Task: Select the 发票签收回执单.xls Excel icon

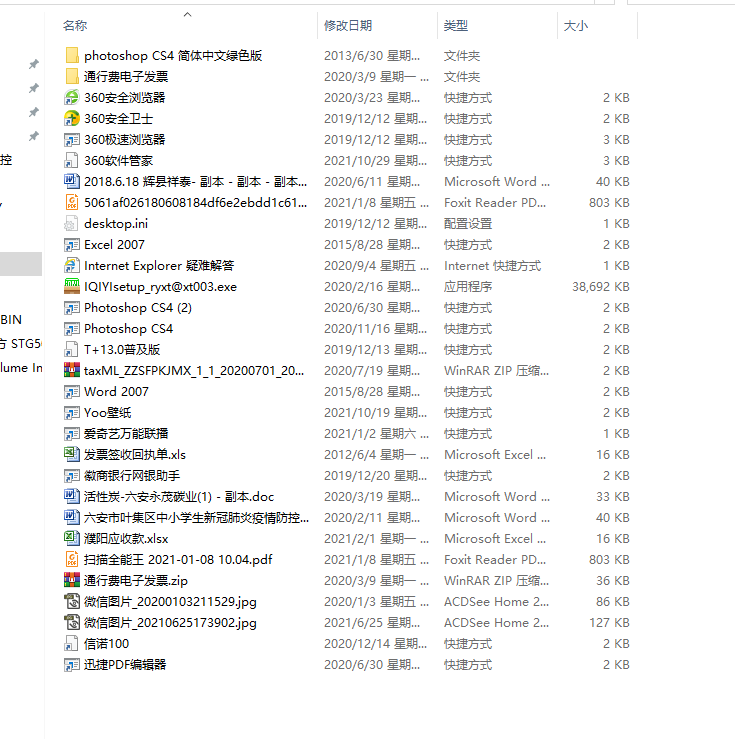Action: point(72,455)
